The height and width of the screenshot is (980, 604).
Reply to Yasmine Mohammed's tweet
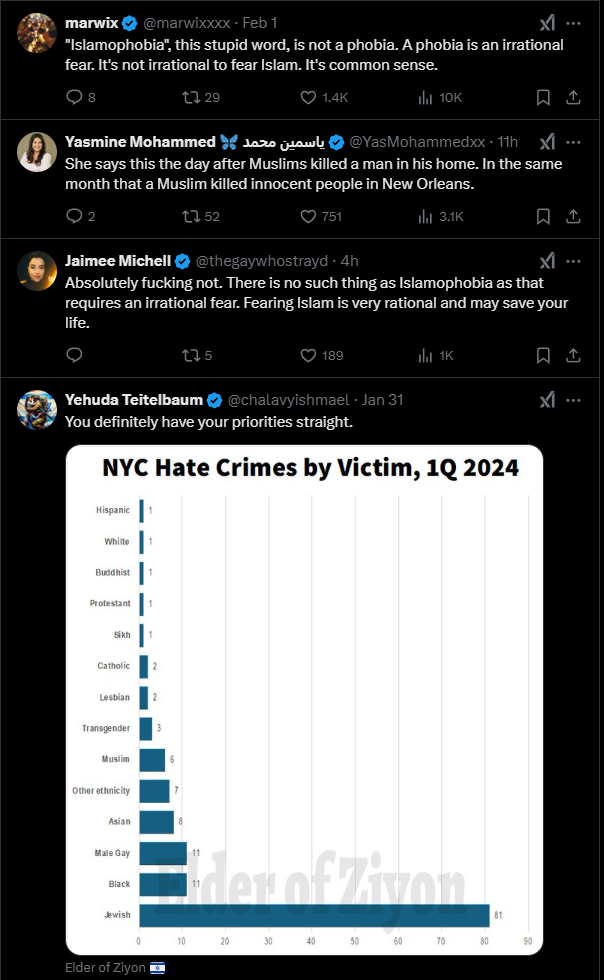[x=81, y=216]
